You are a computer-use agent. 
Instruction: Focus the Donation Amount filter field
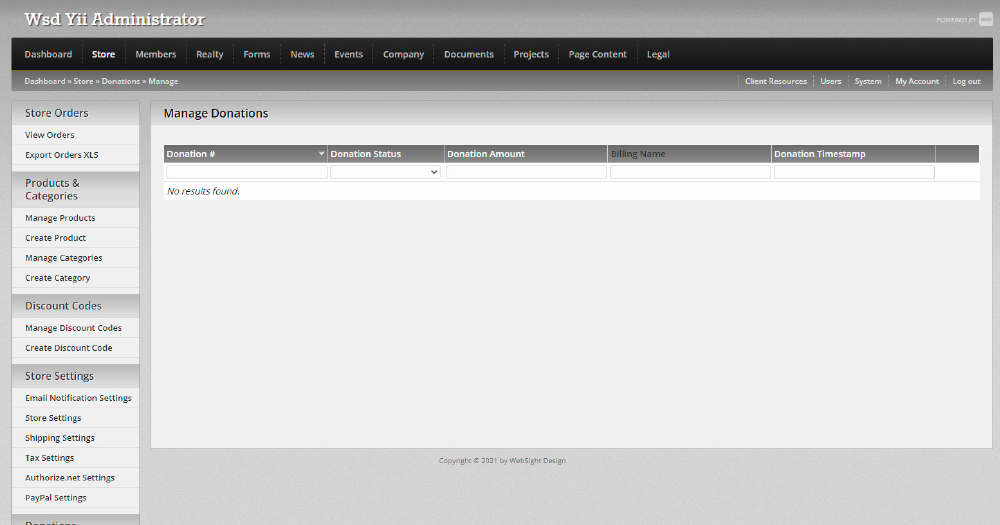[x=526, y=172]
